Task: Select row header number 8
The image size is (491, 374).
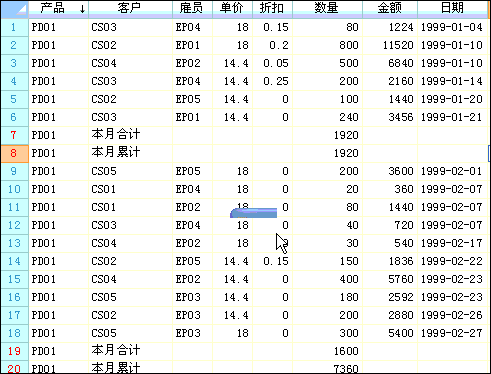Action: [15, 153]
